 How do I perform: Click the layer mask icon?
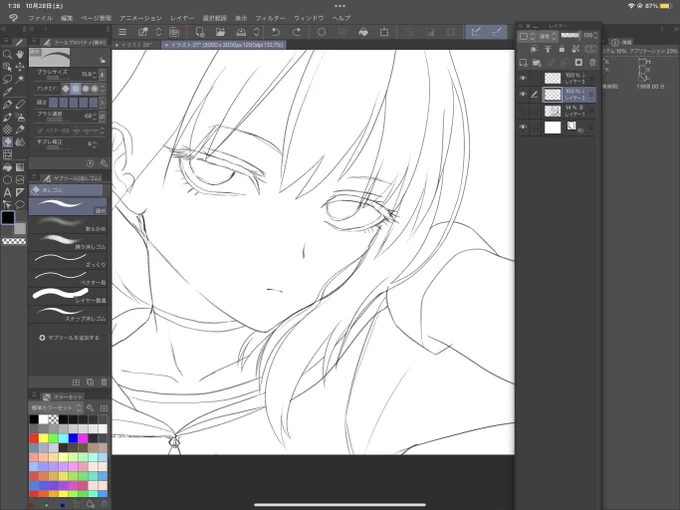tap(579, 63)
